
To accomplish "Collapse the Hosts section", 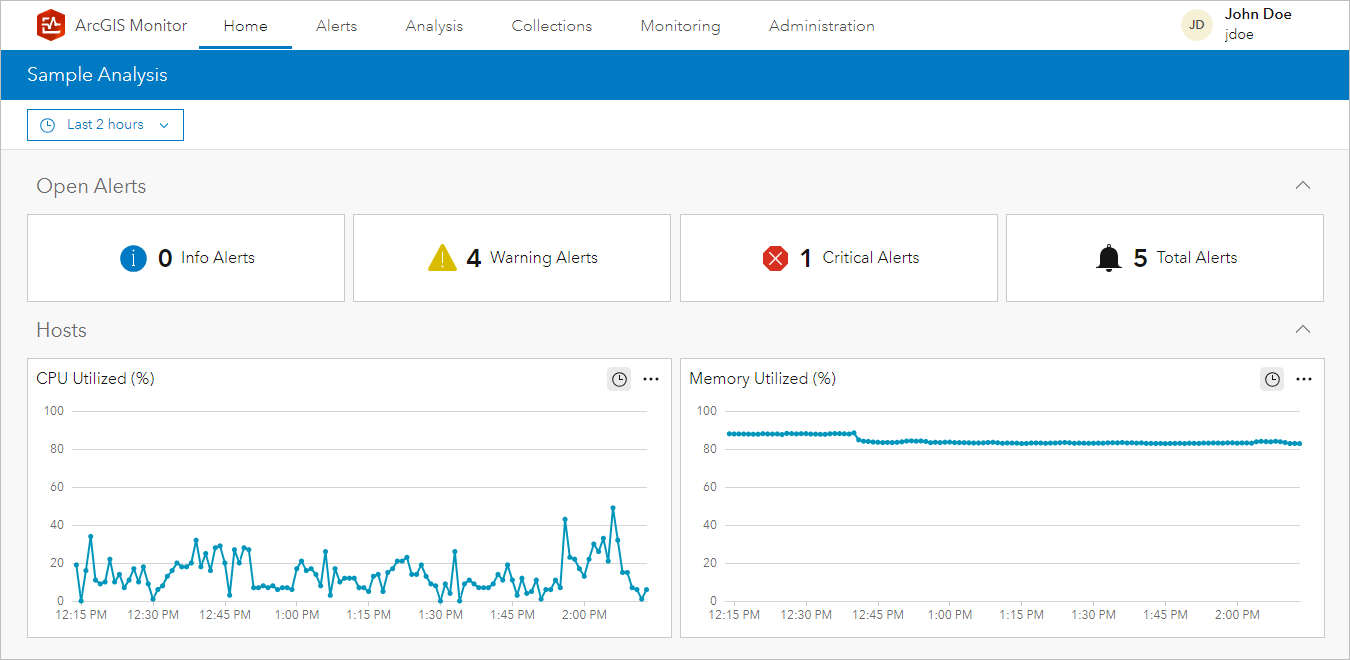I will tap(1302, 329).
